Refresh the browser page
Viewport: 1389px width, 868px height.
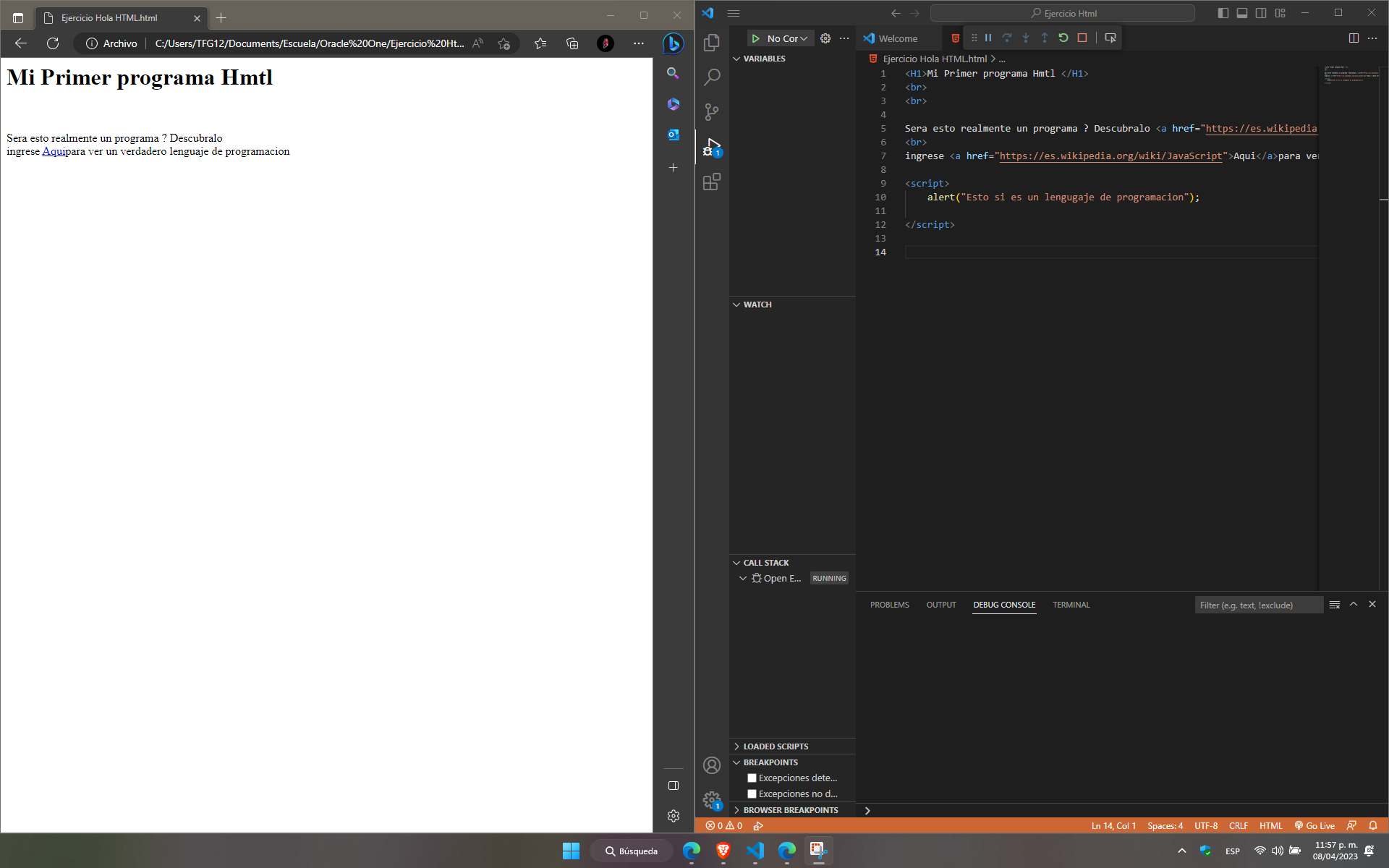pos(53,43)
